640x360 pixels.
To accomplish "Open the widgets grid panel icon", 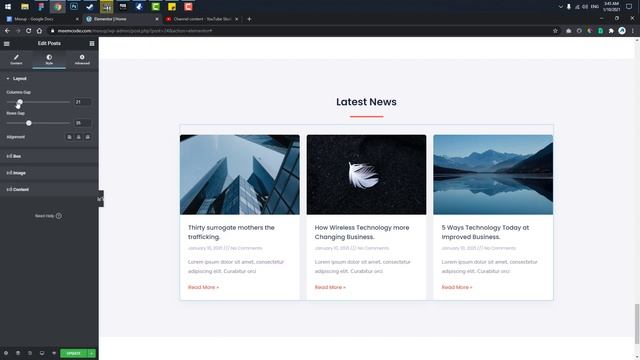I will (x=92, y=44).
